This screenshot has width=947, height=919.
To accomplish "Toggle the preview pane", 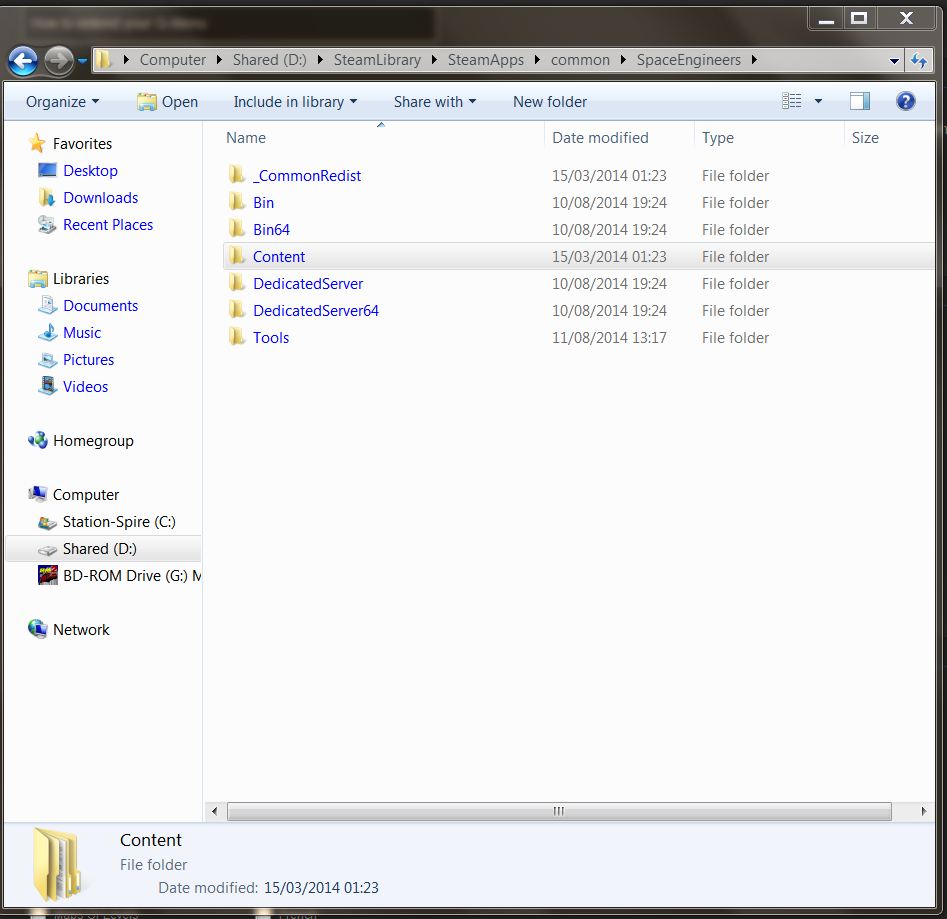I will click(x=859, y=101).
